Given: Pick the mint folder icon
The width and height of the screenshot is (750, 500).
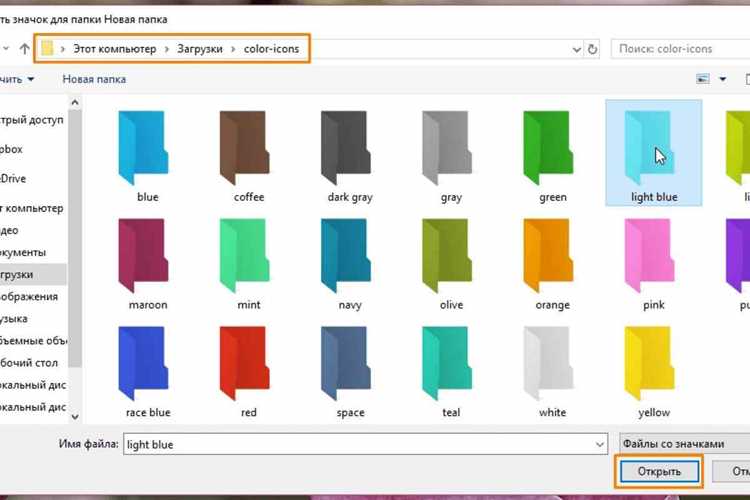Looking at the screenshot, I should click(x=245, y=256).
